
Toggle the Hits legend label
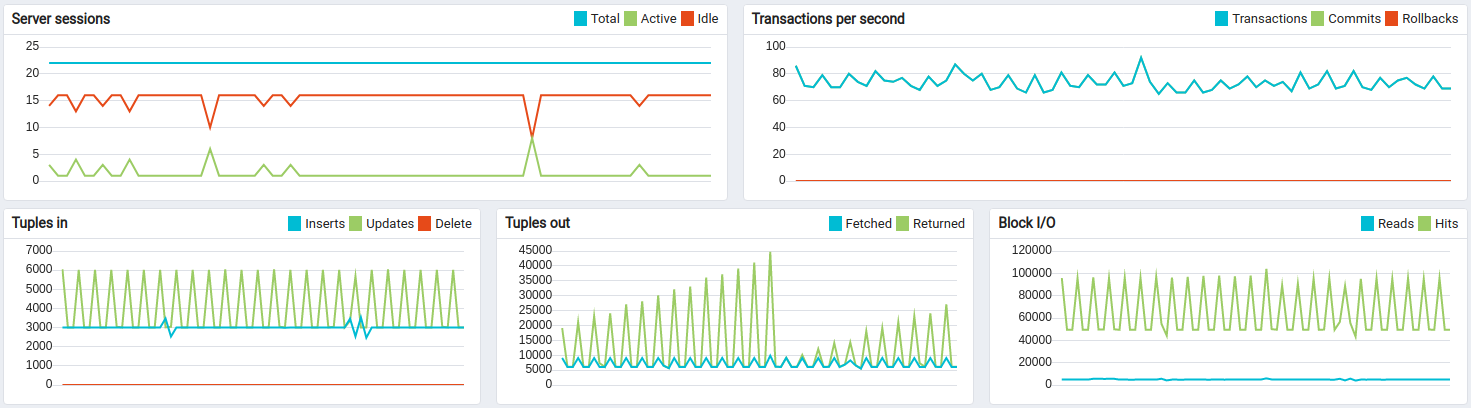click(1446, 223)
